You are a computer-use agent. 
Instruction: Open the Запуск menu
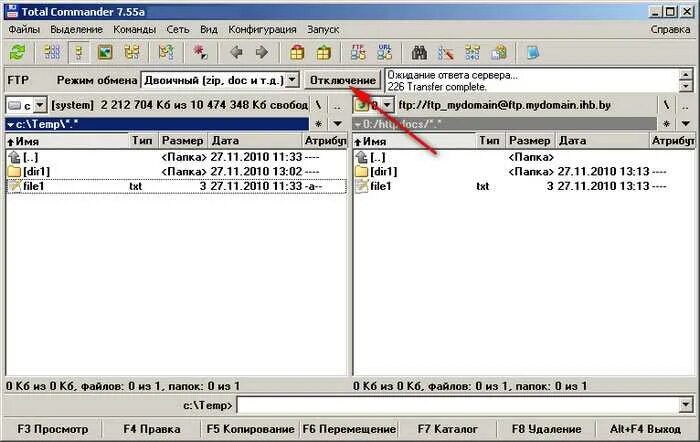[x=323, y=29]
